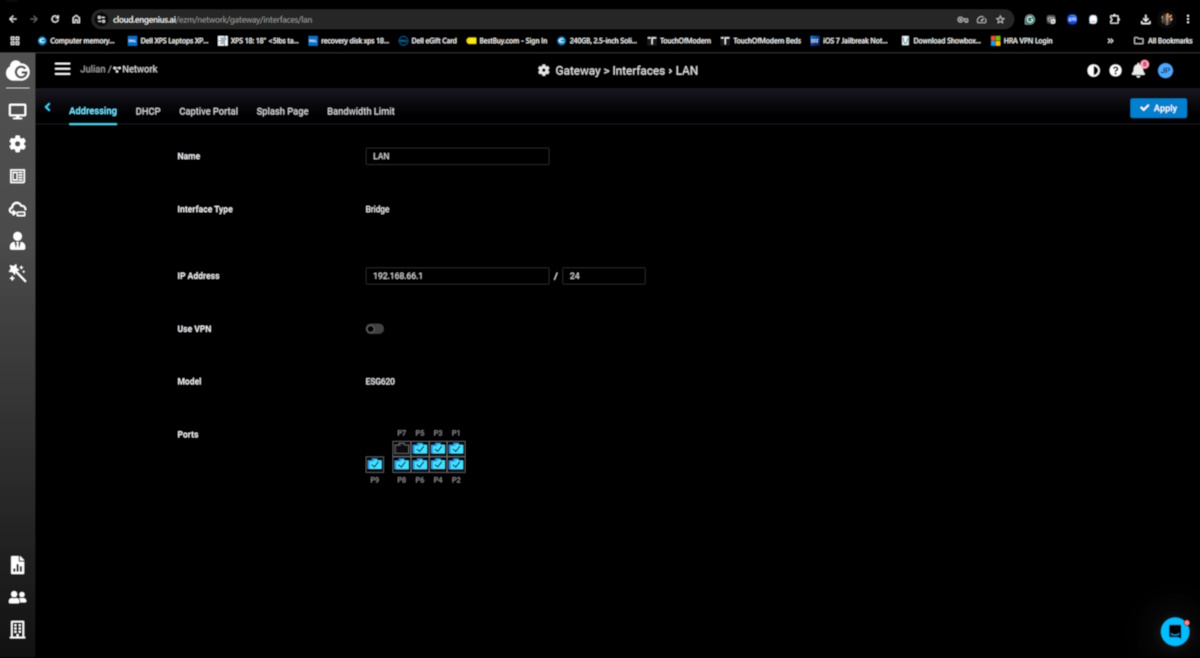Open the hamburger menu next to Julian
The height and width of the screenshot is (658, 1200).
(62, 69)
